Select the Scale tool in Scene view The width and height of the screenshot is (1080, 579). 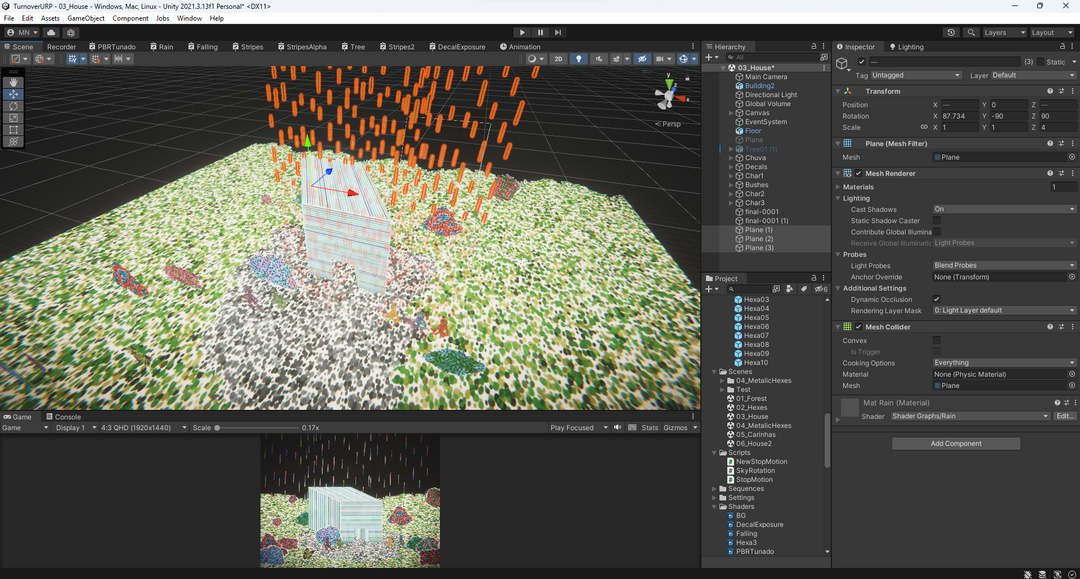point(13,118)
